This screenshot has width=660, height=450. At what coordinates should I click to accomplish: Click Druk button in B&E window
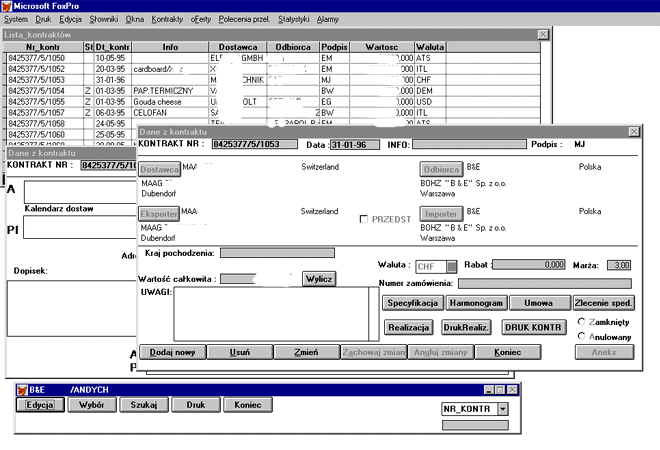(x=196, y=405)
